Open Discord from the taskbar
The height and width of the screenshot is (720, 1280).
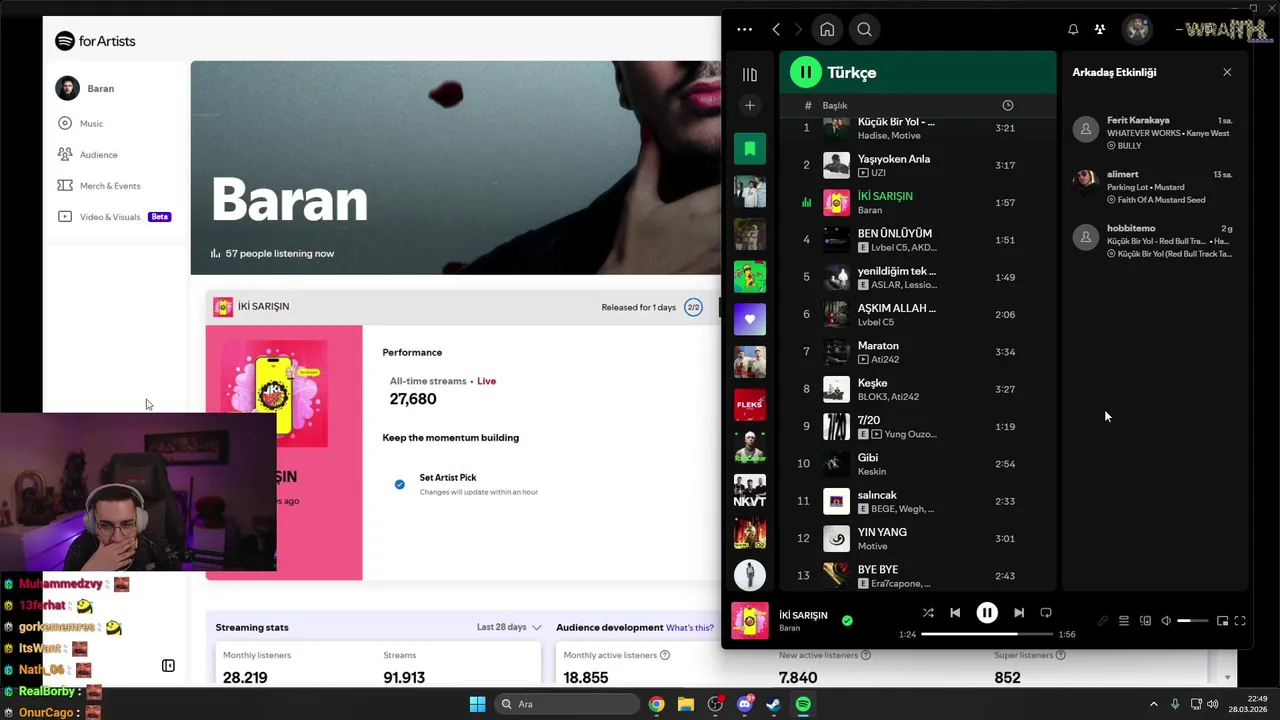[744, 704]
